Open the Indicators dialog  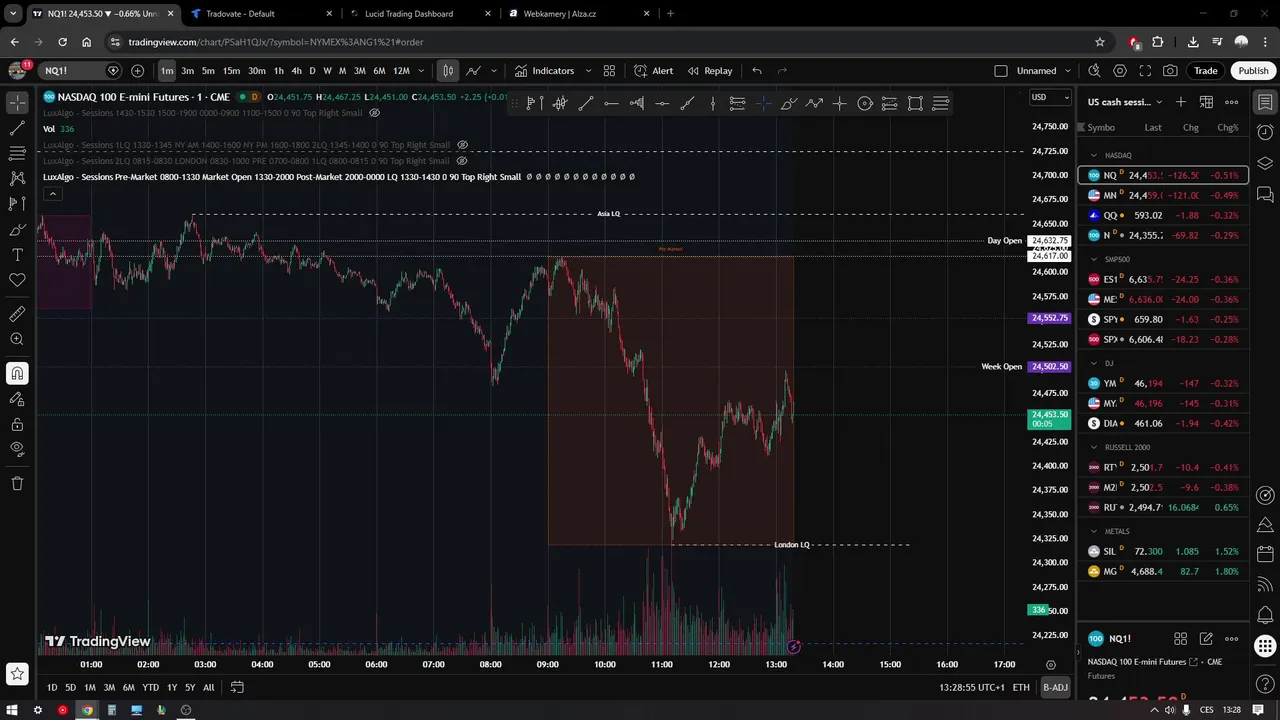tap(544, 71)
